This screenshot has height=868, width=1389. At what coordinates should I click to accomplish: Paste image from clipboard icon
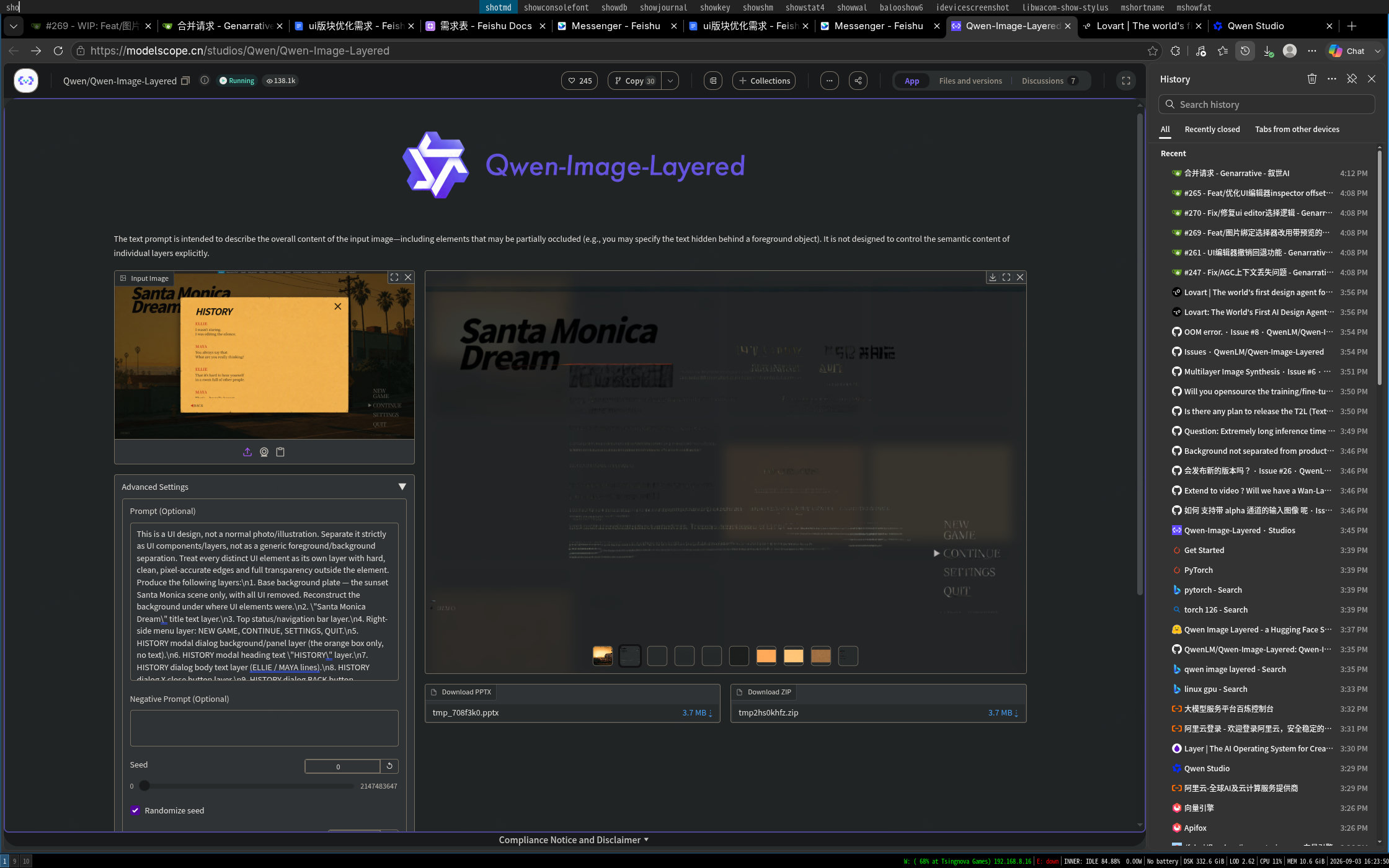(x=280, y=452)
